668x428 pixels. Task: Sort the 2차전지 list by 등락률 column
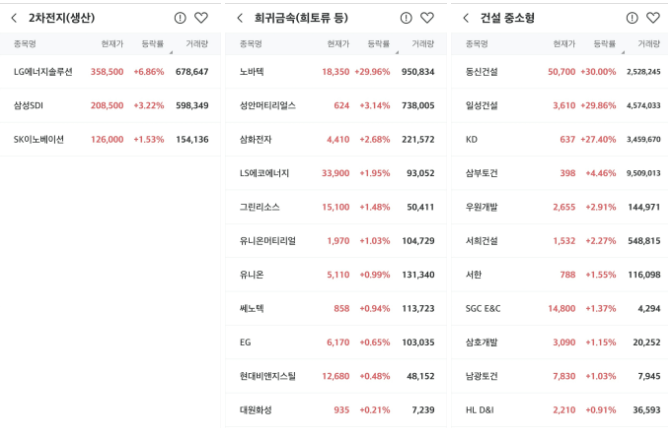pyautogui.click(x=153, y=44)
